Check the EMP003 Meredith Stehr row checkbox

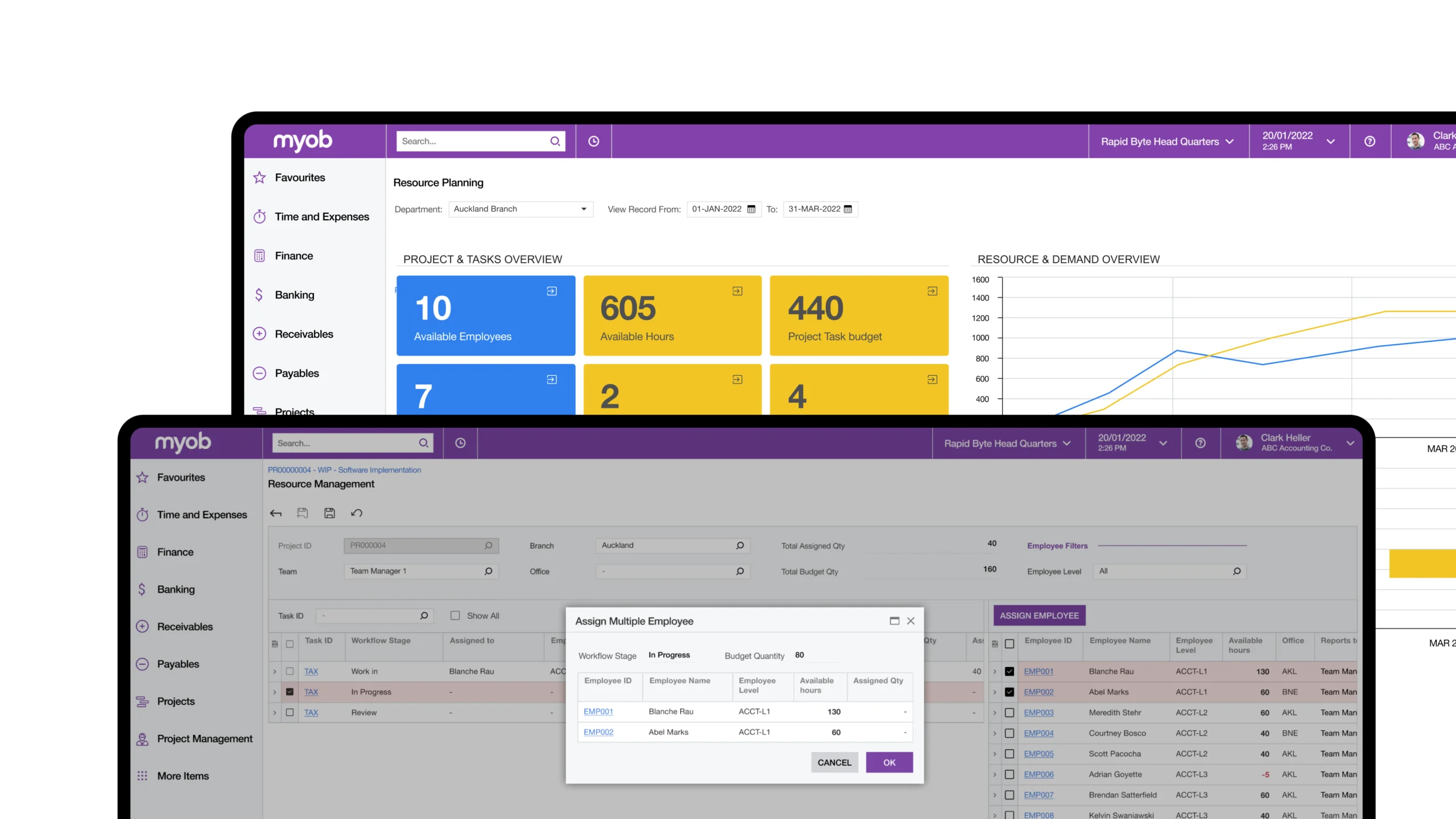(1010, 713)
